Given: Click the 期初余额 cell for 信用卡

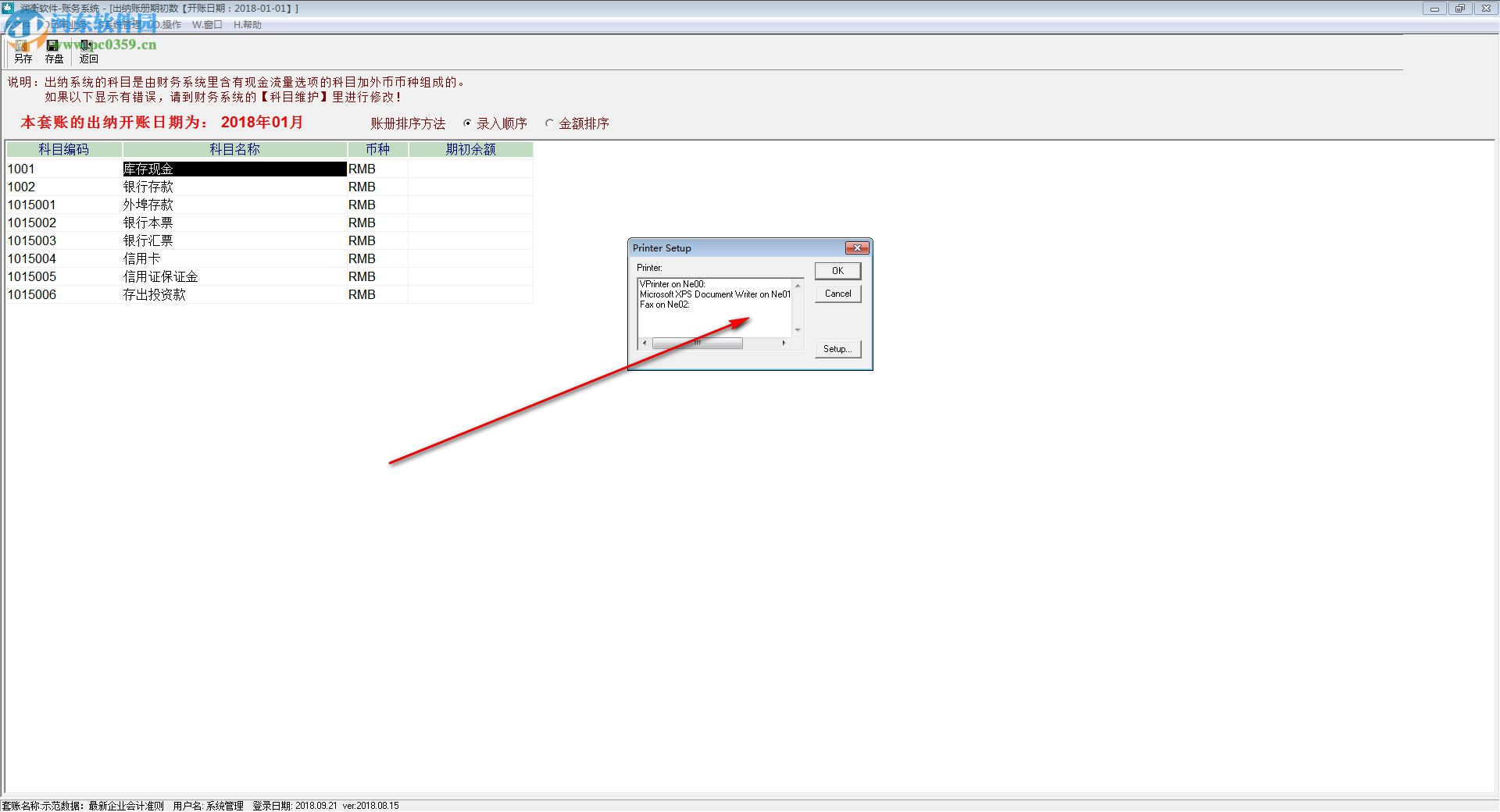Looking at the screenshot, I should pos(470,258).
